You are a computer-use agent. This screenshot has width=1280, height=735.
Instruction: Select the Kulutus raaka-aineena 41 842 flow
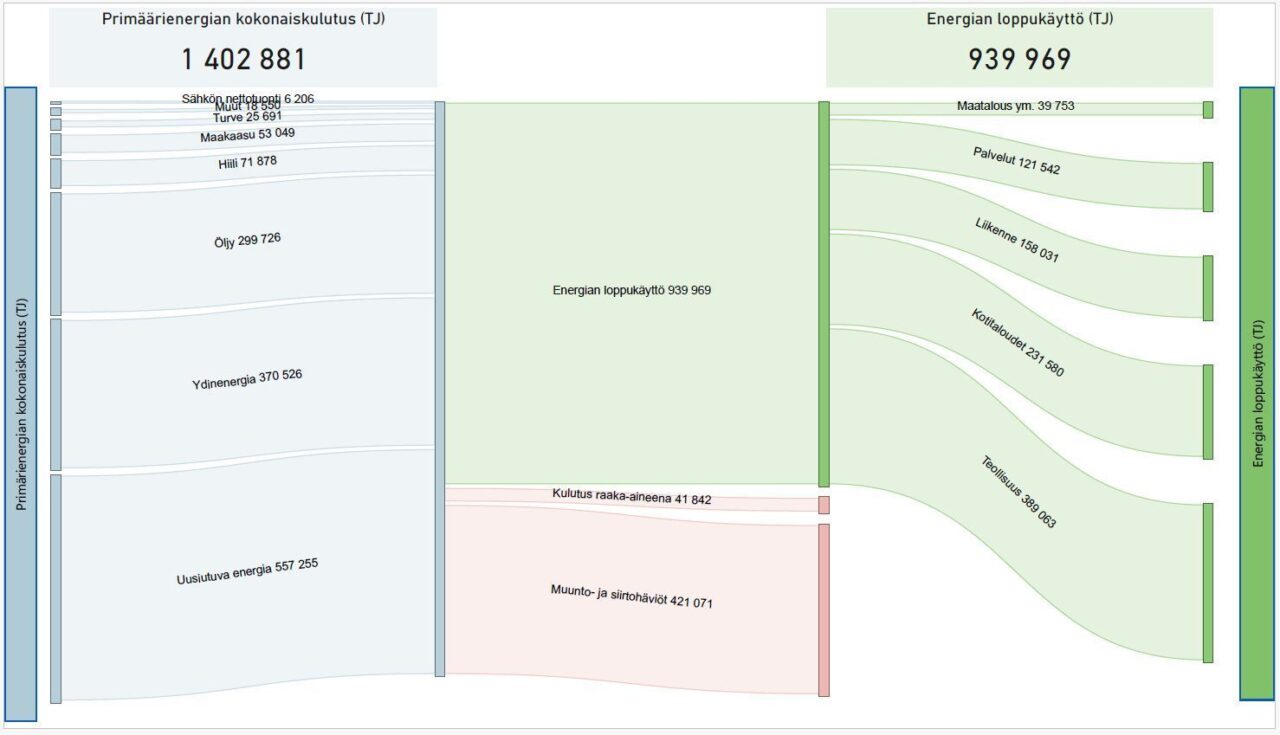631,498
